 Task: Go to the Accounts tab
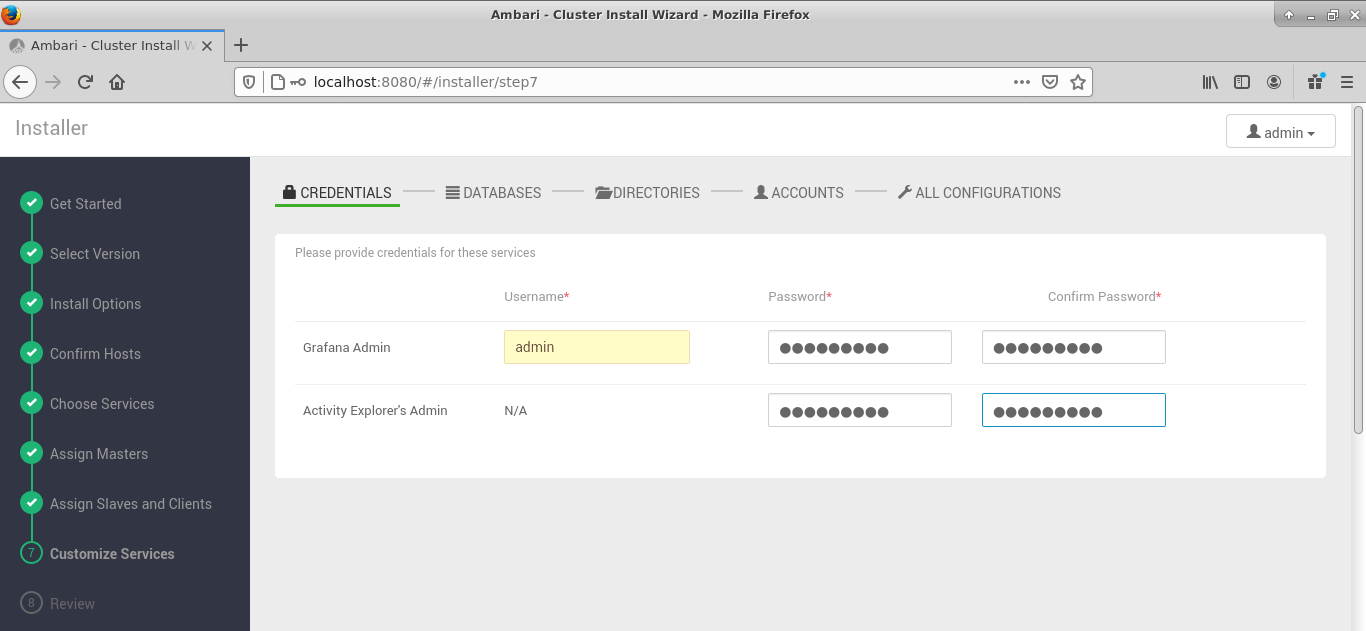(x=799, y=193)
